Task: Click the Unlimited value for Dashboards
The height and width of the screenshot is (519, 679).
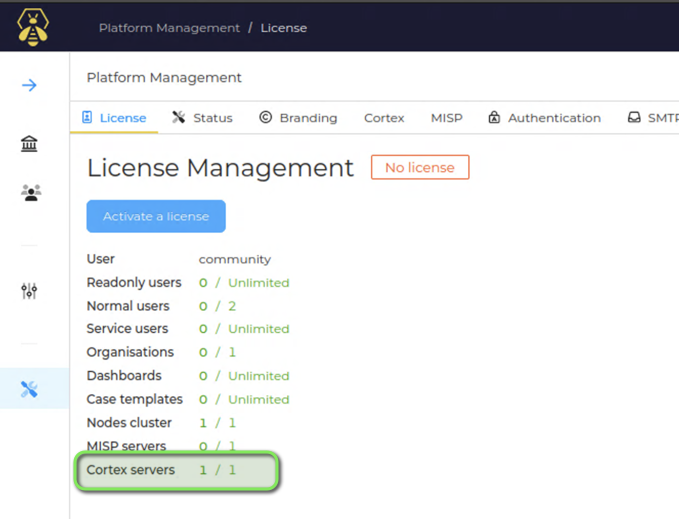Action: click(x=259, y=376)
